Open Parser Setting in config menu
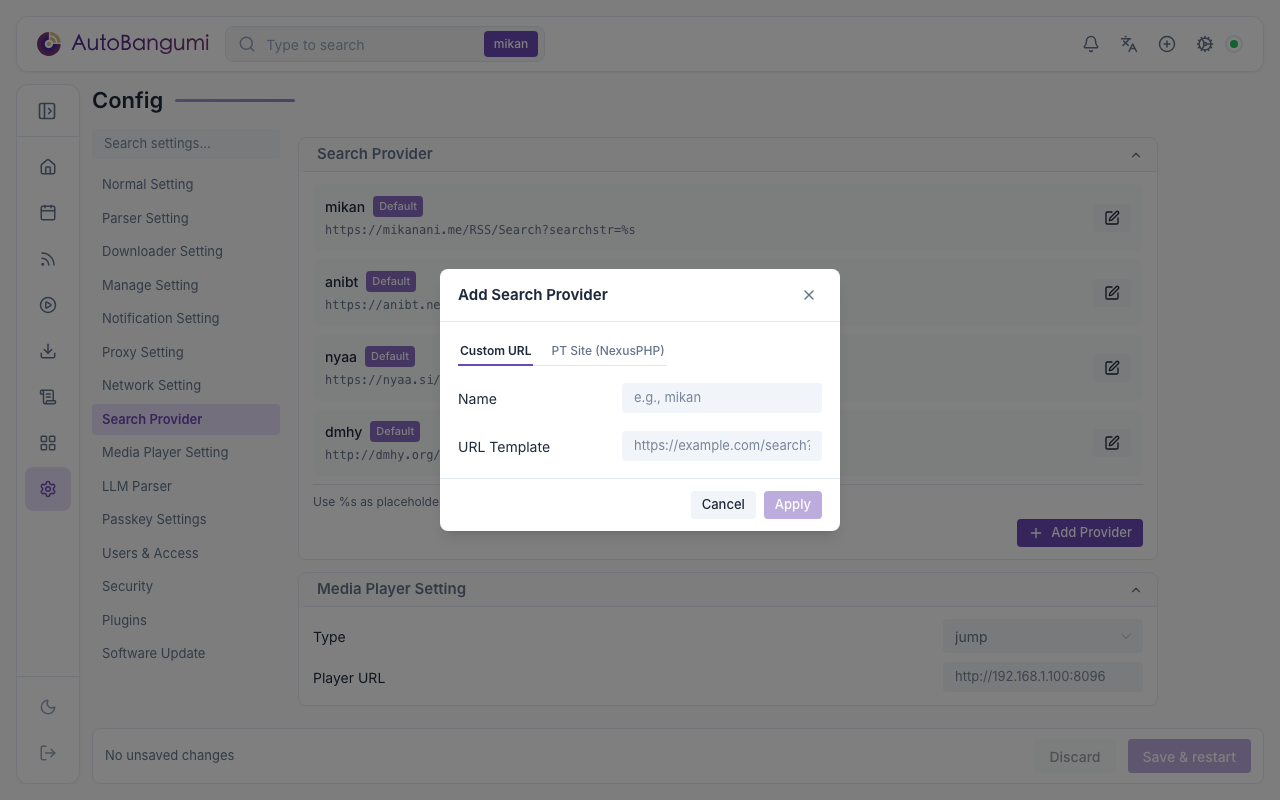 click(x=186, y=218)
